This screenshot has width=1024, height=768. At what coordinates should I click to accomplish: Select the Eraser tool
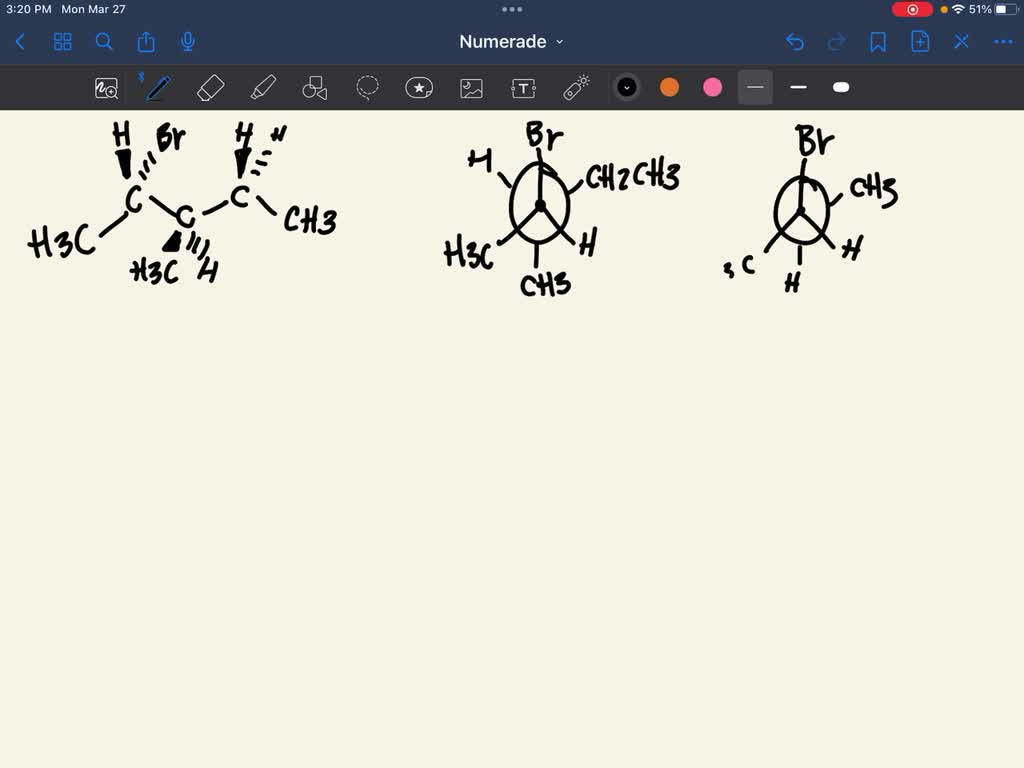click(210, 87)
